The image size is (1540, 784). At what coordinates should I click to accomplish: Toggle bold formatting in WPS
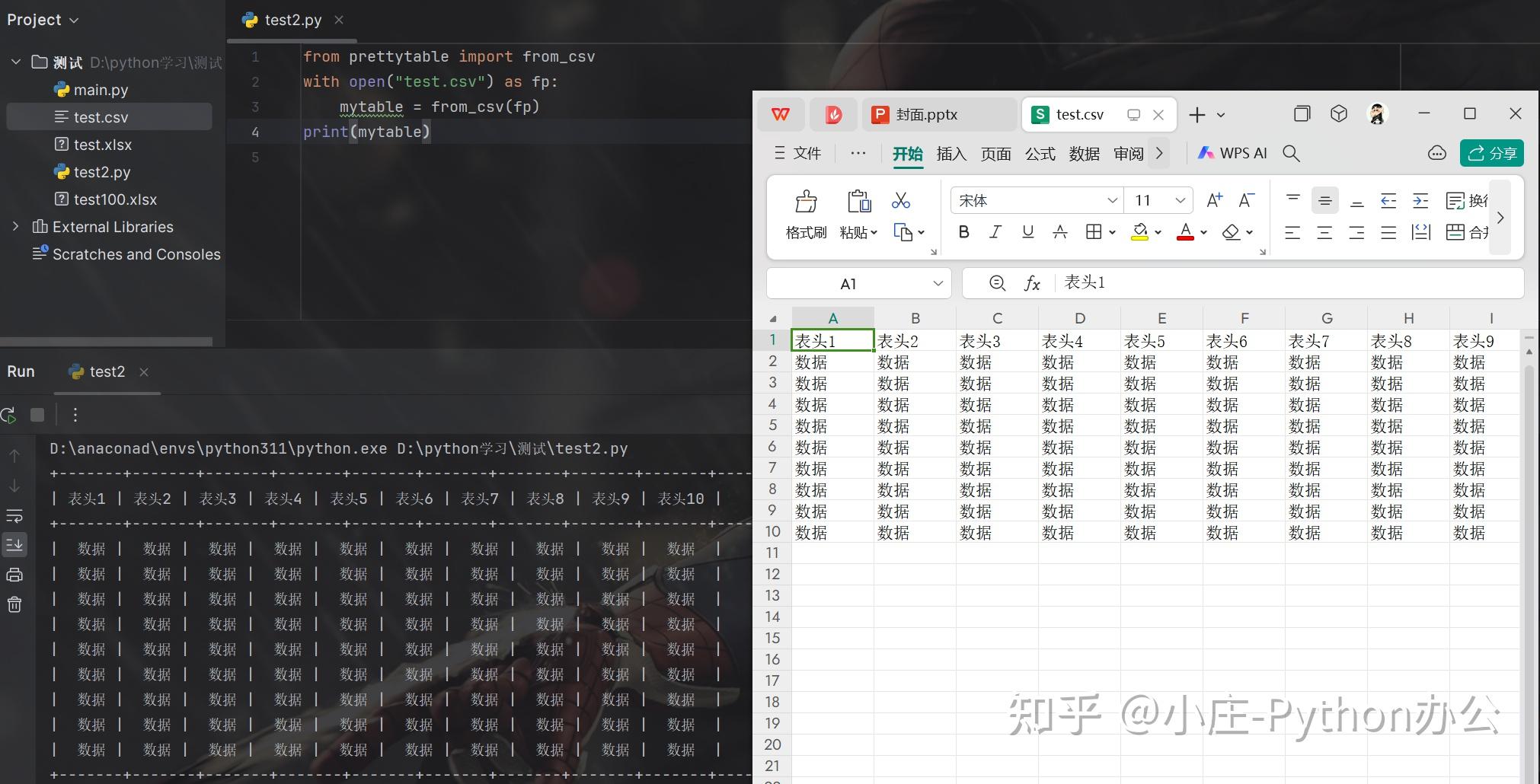tap(963, 232)
